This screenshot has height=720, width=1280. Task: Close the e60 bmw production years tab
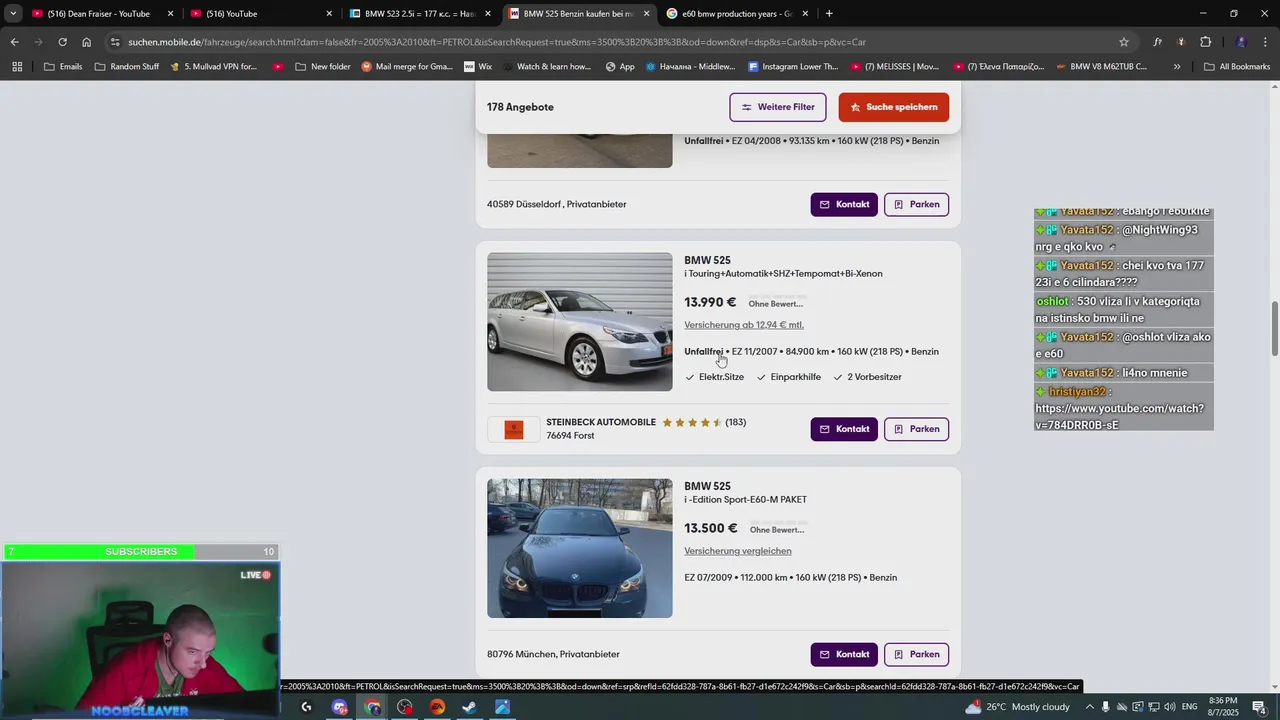(x=805, y=14)
